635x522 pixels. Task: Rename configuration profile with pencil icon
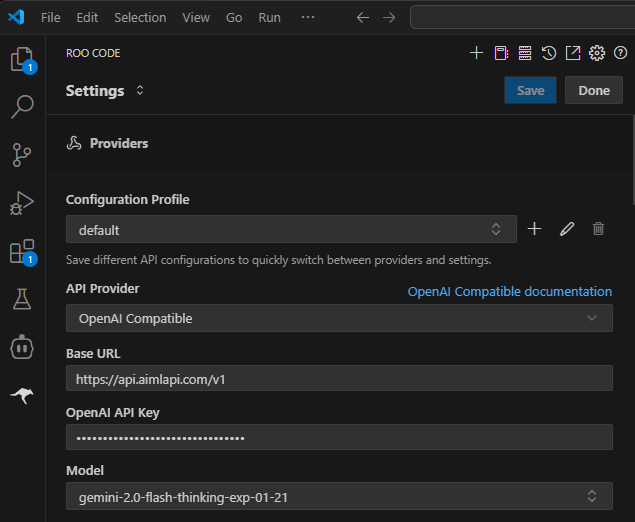click(567, 229)
